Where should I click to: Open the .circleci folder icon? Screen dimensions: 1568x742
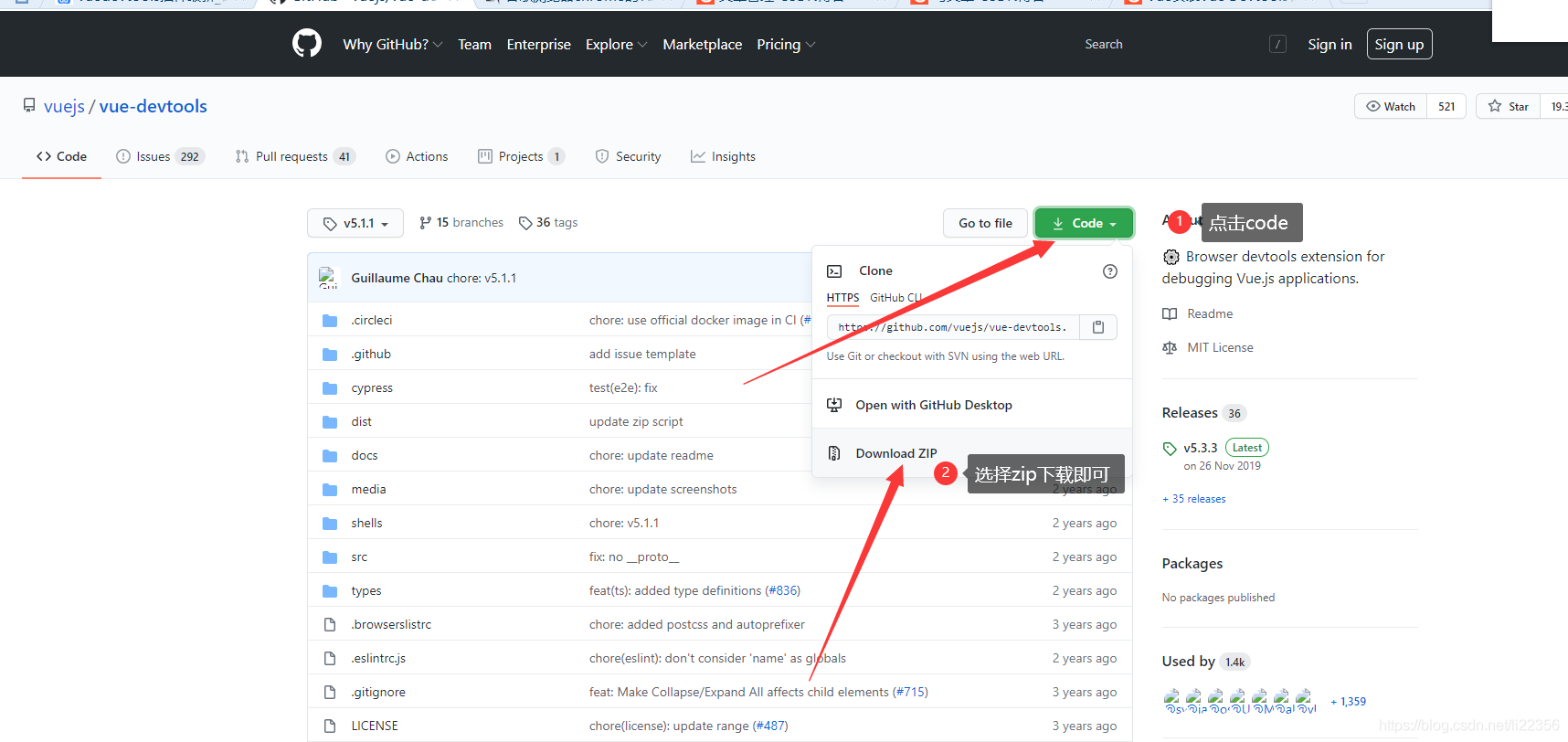(x=330, y=321)
